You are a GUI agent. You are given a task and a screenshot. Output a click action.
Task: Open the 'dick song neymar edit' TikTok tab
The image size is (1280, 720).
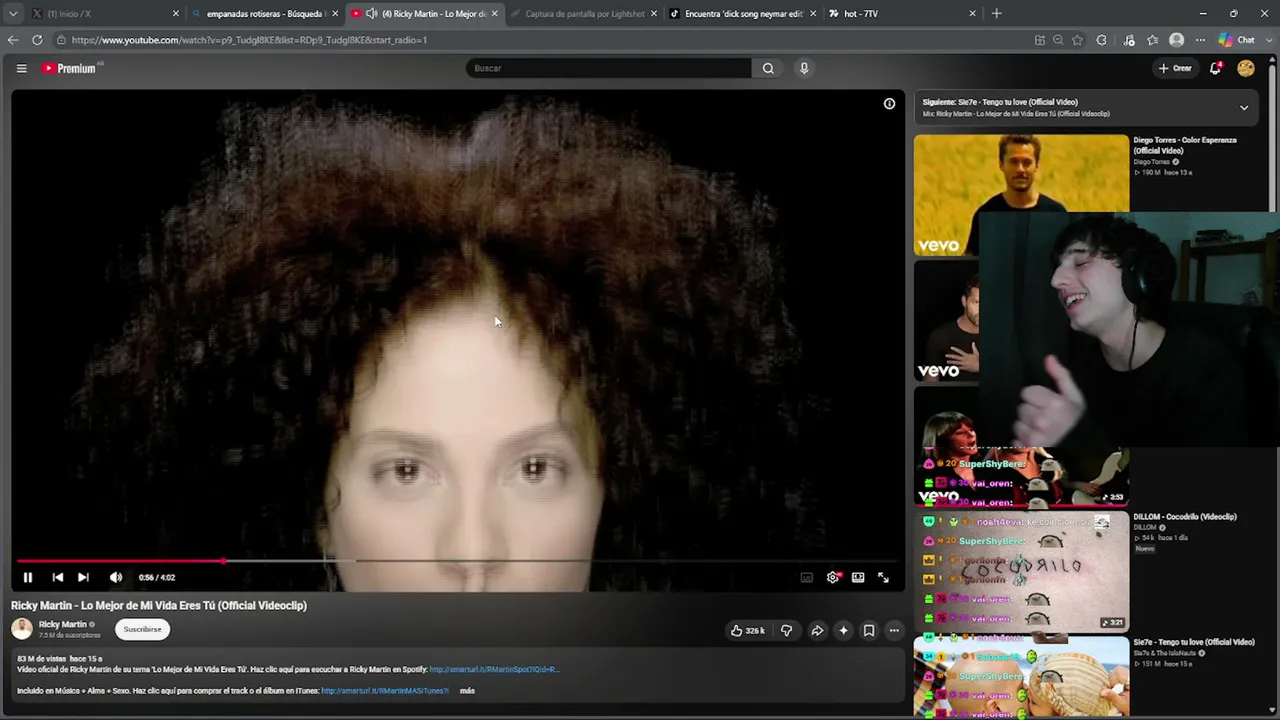coord(743,14)
